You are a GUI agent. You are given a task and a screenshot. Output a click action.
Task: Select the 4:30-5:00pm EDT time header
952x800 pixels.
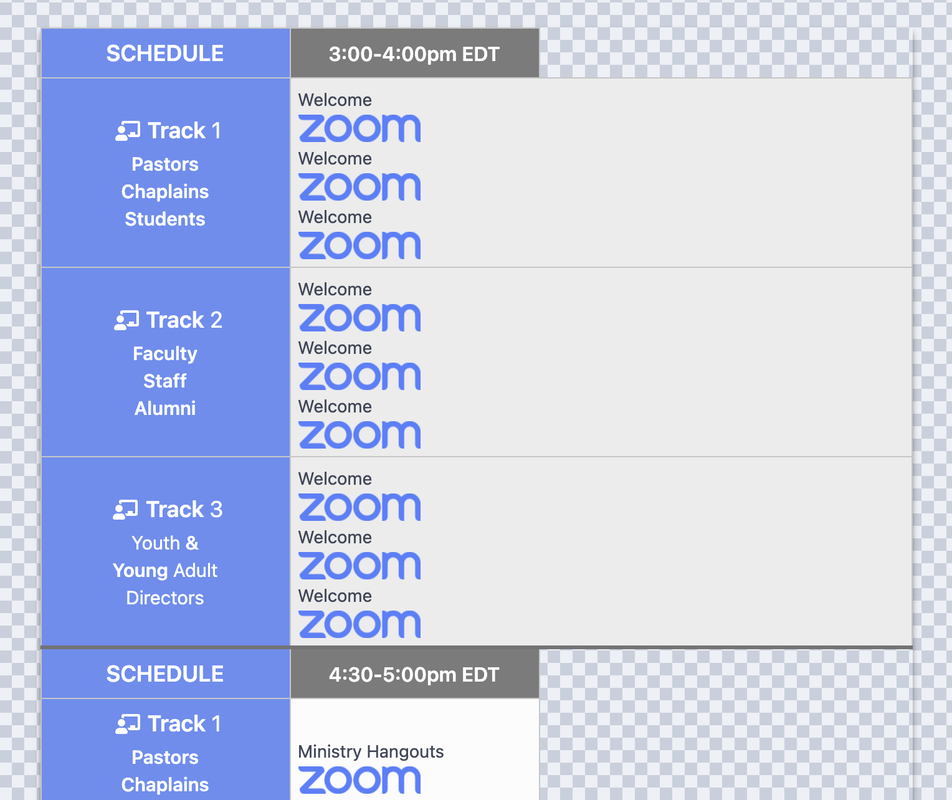tap(415, 674)
